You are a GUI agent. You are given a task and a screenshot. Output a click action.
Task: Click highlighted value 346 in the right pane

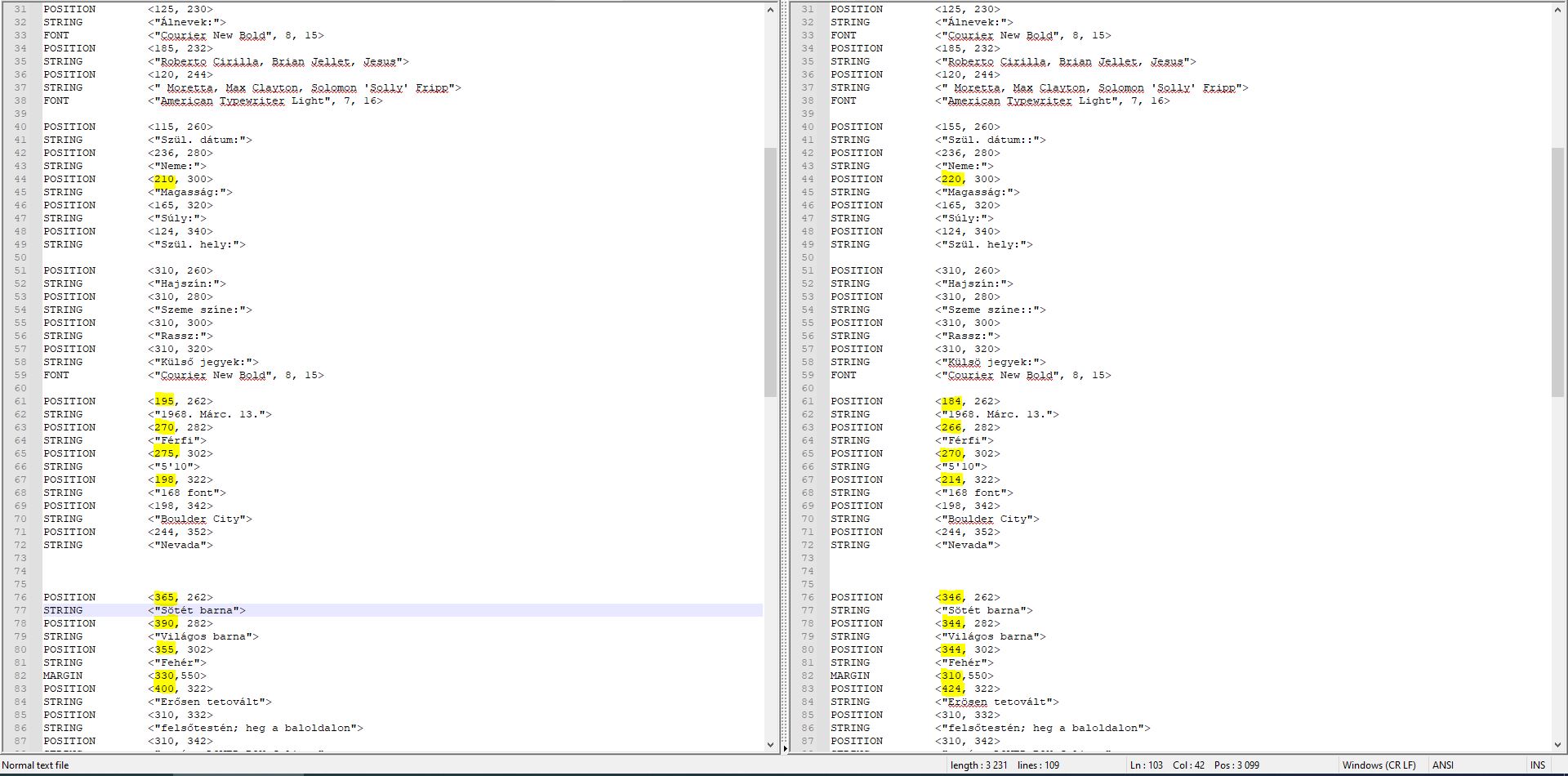pos(951,597)
